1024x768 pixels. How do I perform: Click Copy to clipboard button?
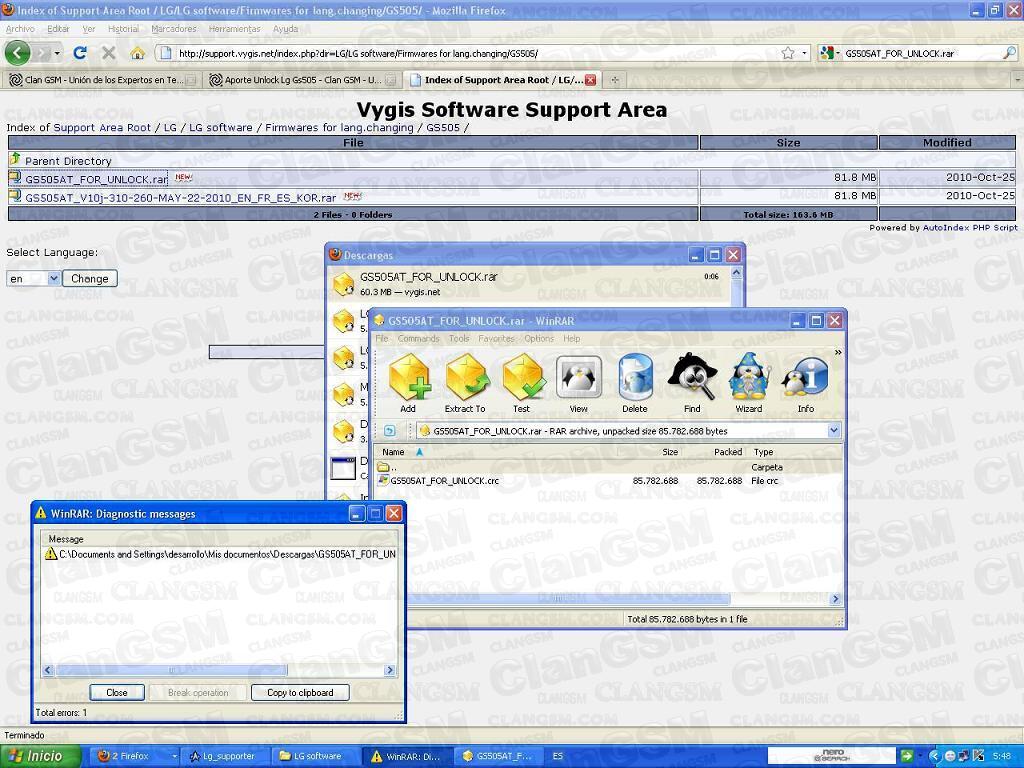pyautogui.click(x=300, y=692)
